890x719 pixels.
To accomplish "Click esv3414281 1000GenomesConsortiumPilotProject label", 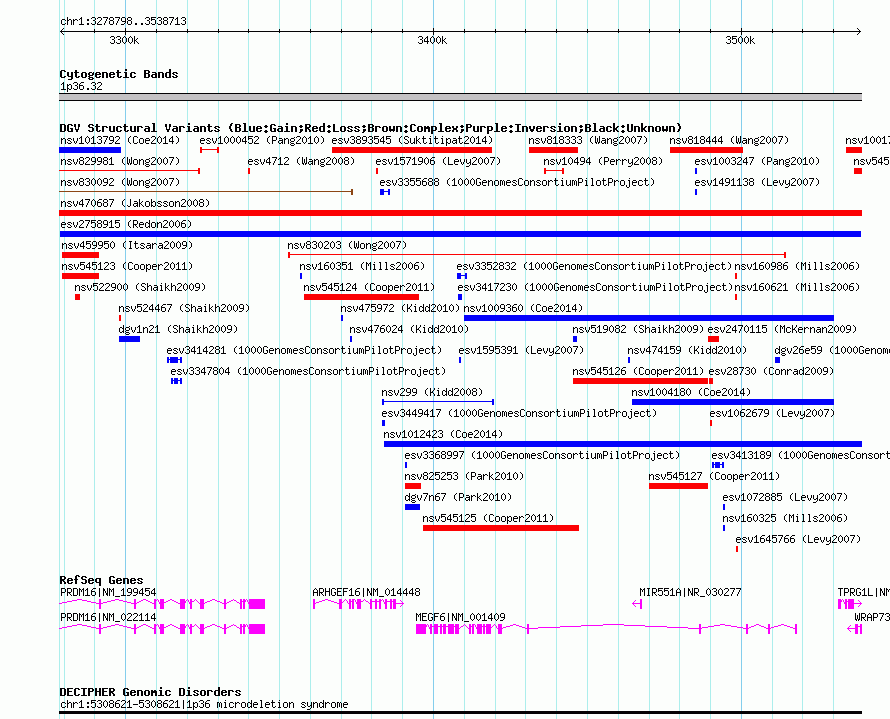I will [304, 350].
